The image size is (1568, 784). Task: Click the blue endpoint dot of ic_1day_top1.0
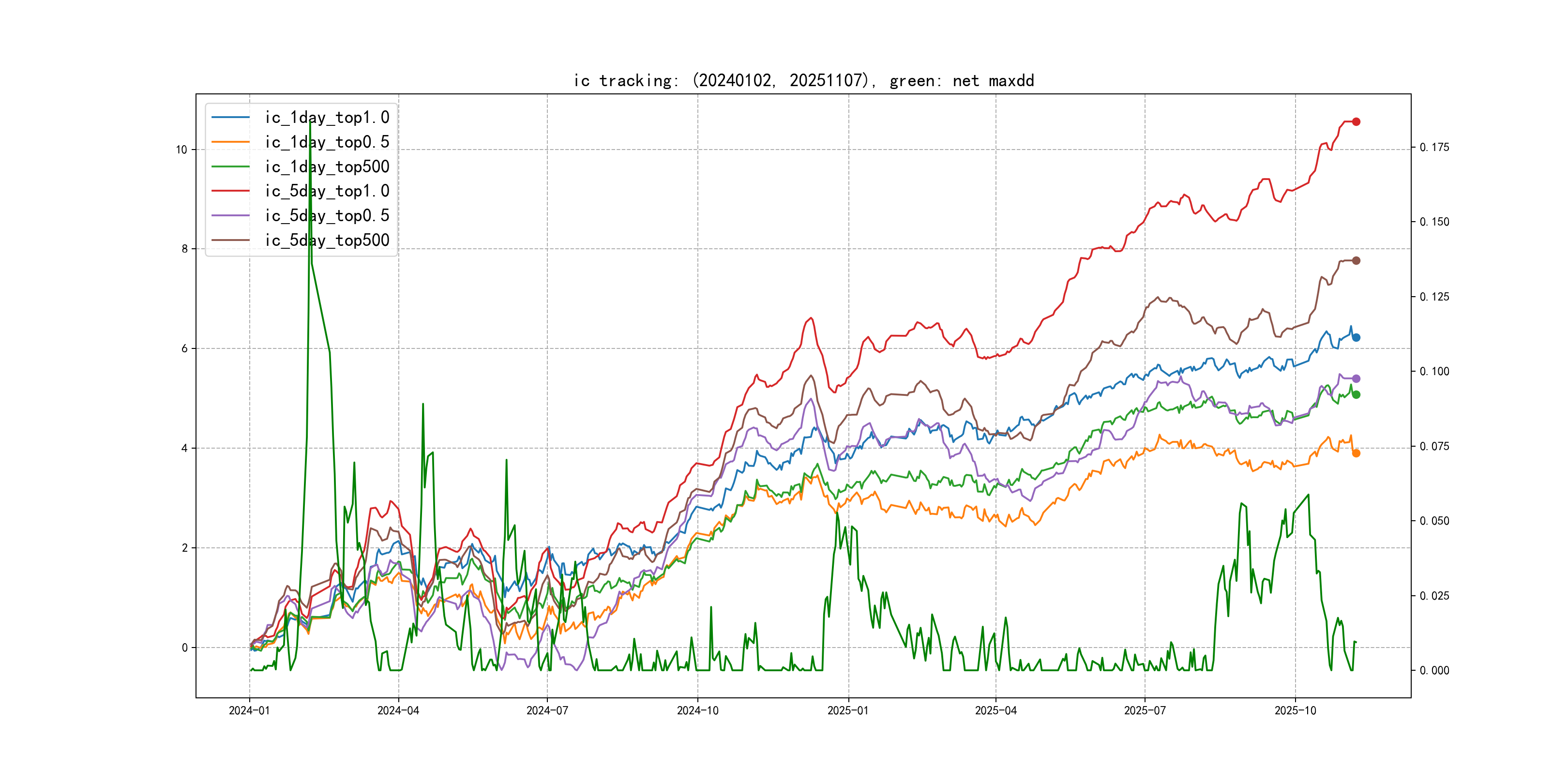pyautogui.click(x=1356, y=337)
